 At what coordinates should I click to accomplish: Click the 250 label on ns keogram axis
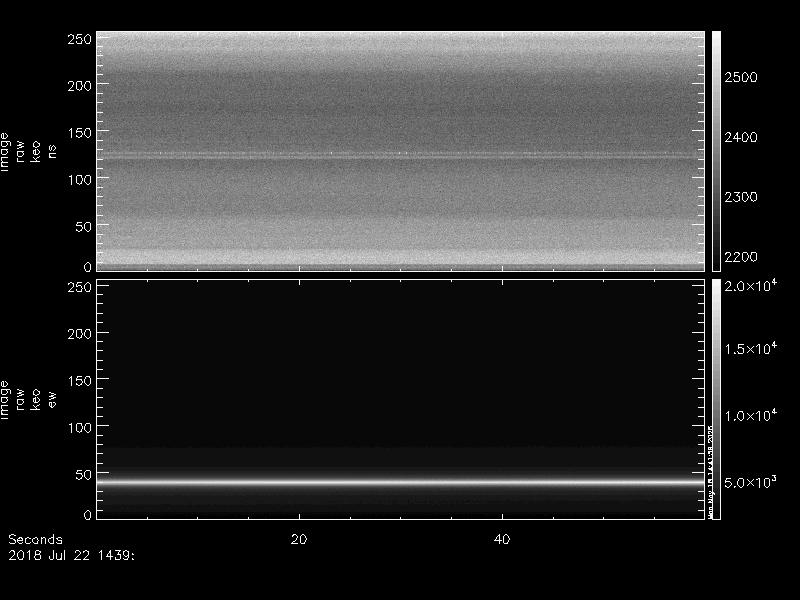80,39
